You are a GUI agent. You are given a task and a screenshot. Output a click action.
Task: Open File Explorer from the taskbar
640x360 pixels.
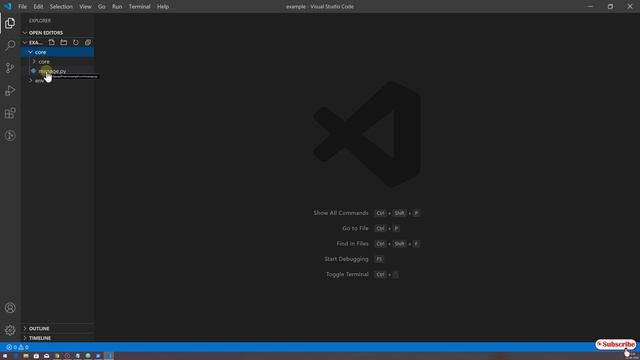(x=26, y=356)
